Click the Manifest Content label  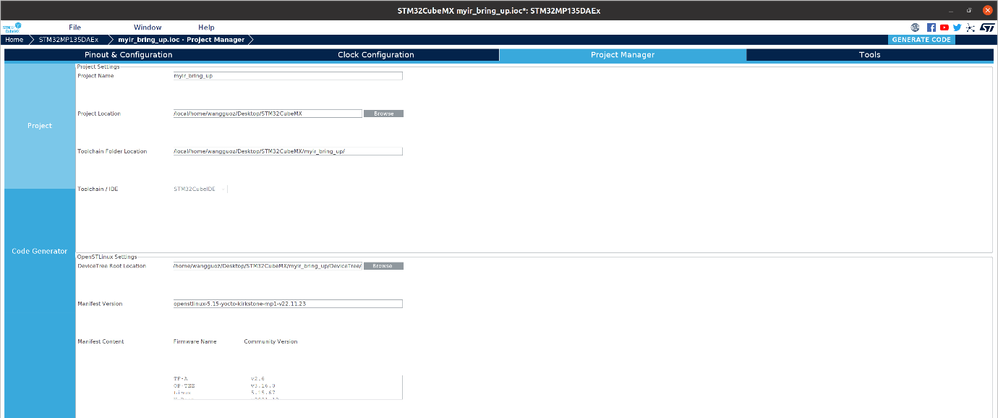101,342
